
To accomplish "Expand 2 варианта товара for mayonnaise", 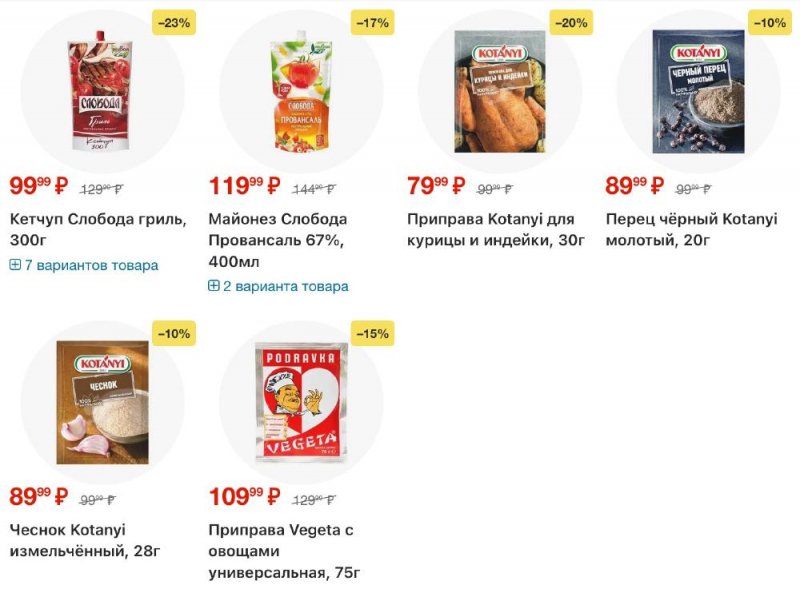I will point(286,286).
